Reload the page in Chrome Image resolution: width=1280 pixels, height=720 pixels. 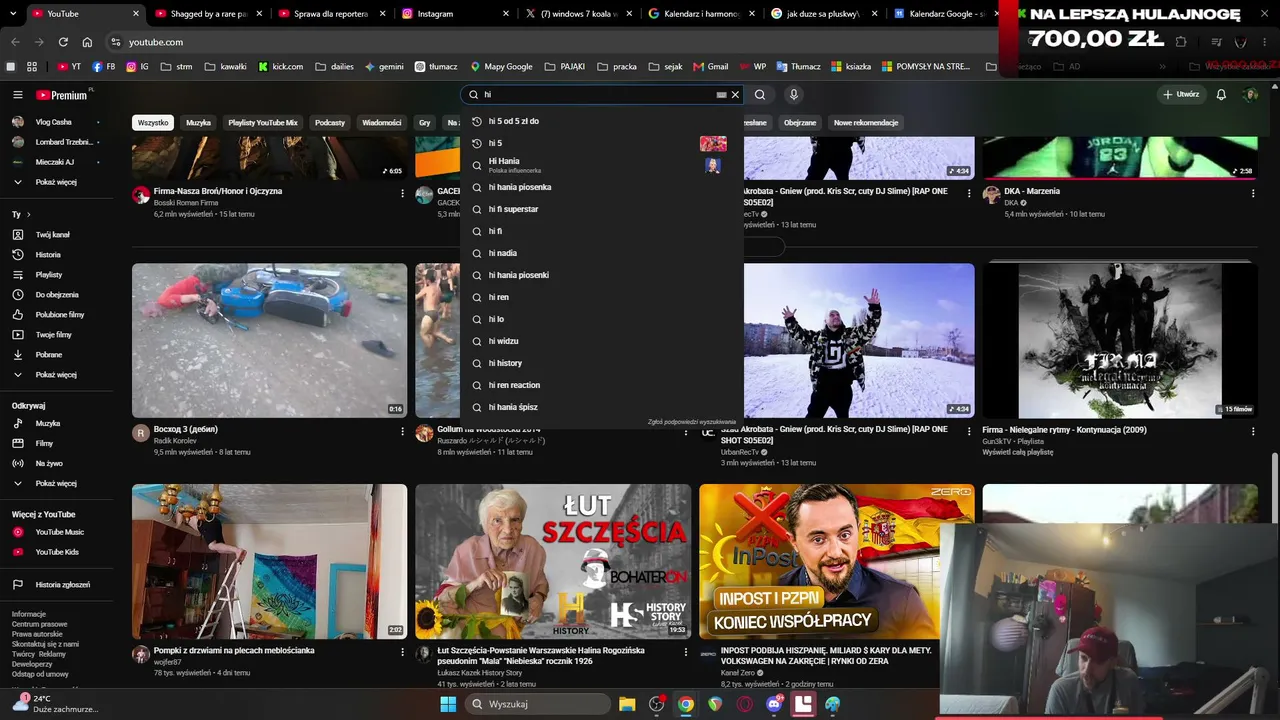click(63, 42)
